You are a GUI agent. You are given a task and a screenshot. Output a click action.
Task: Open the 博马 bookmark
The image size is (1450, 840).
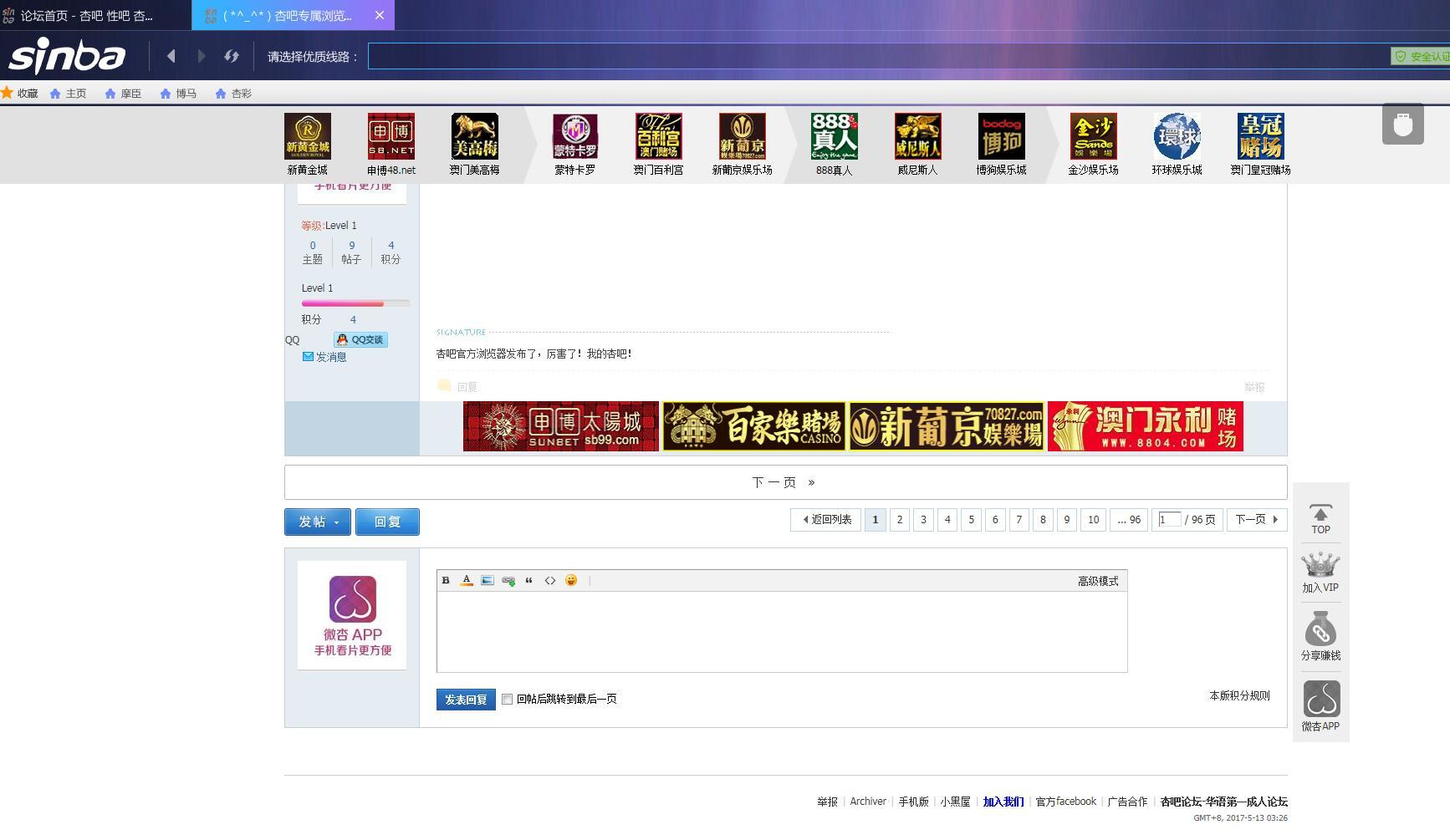179,94
